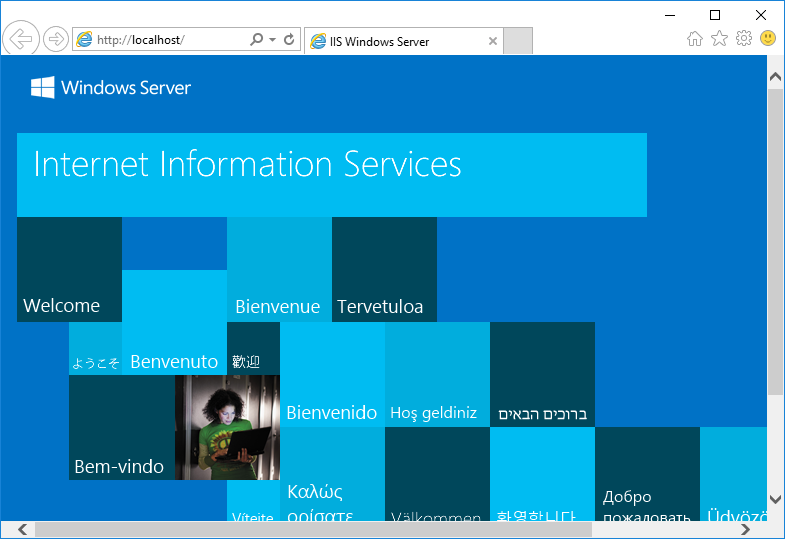Click the horizontal scrollbar right arrow
This screenshot has width=787, height=560.
point(745,529)
